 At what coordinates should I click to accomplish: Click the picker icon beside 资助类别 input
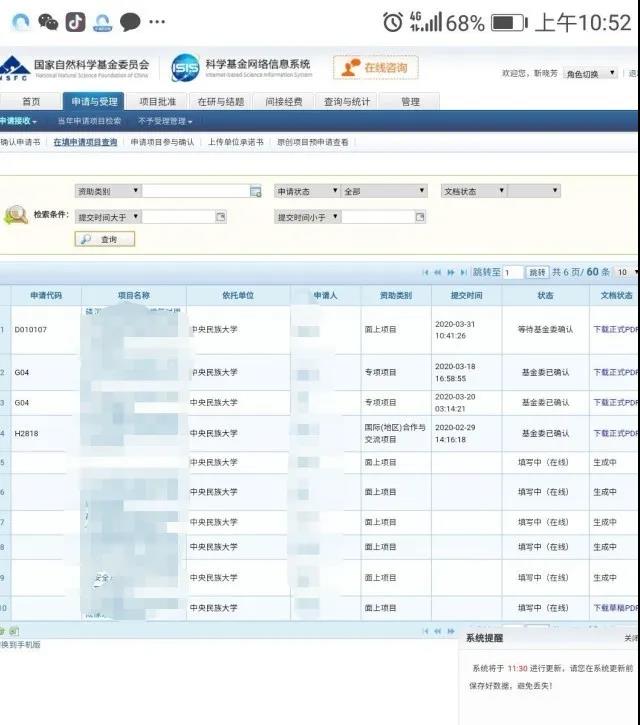tap(255, 191)
